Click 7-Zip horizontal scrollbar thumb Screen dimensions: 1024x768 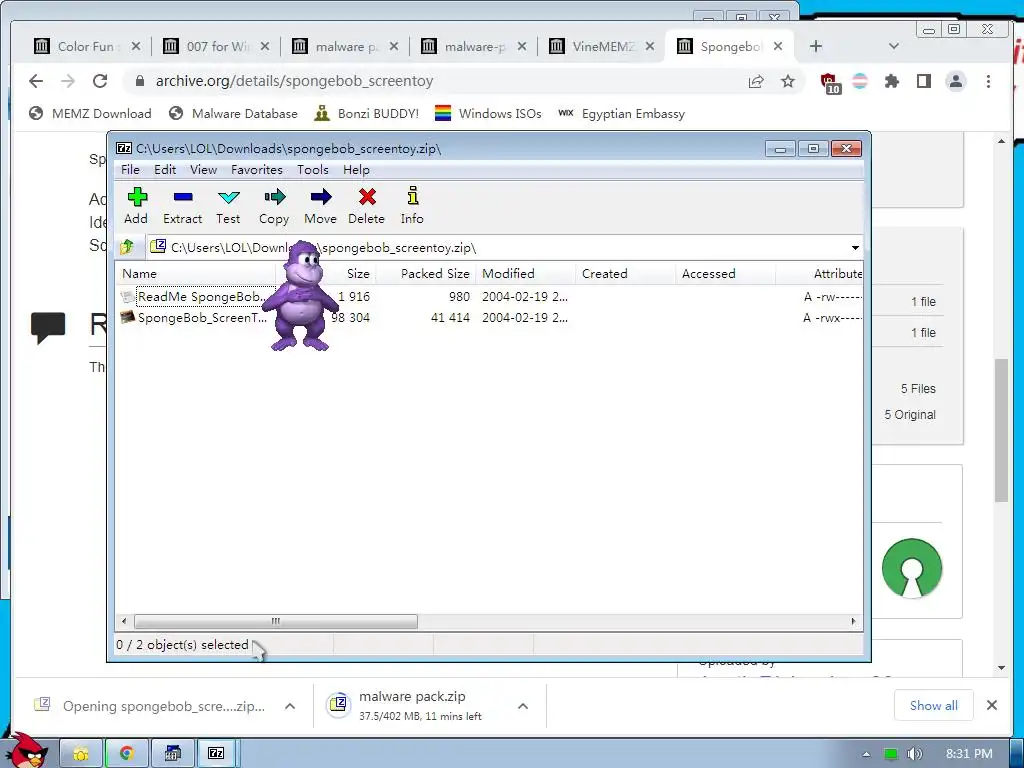(276, 621)
